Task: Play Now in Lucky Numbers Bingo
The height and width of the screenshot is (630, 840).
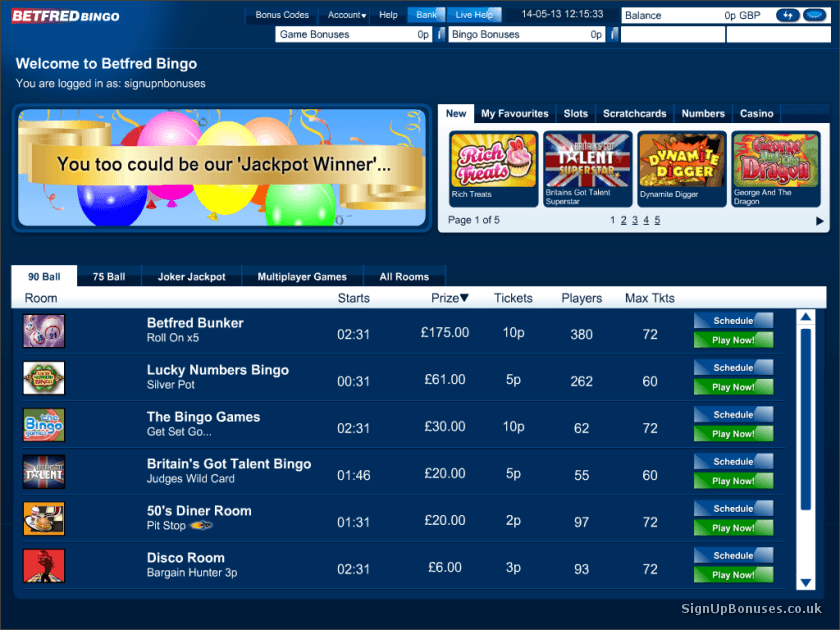Action: [733, 387]
